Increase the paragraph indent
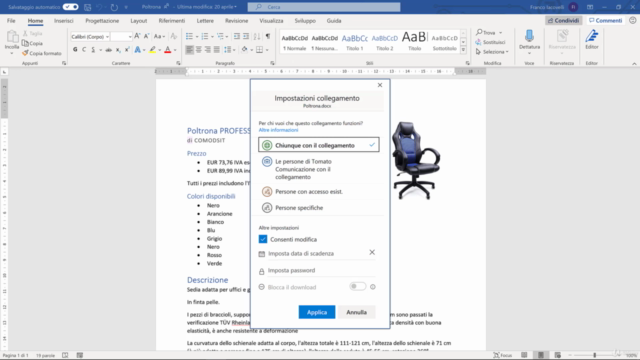 pos(246,36)
